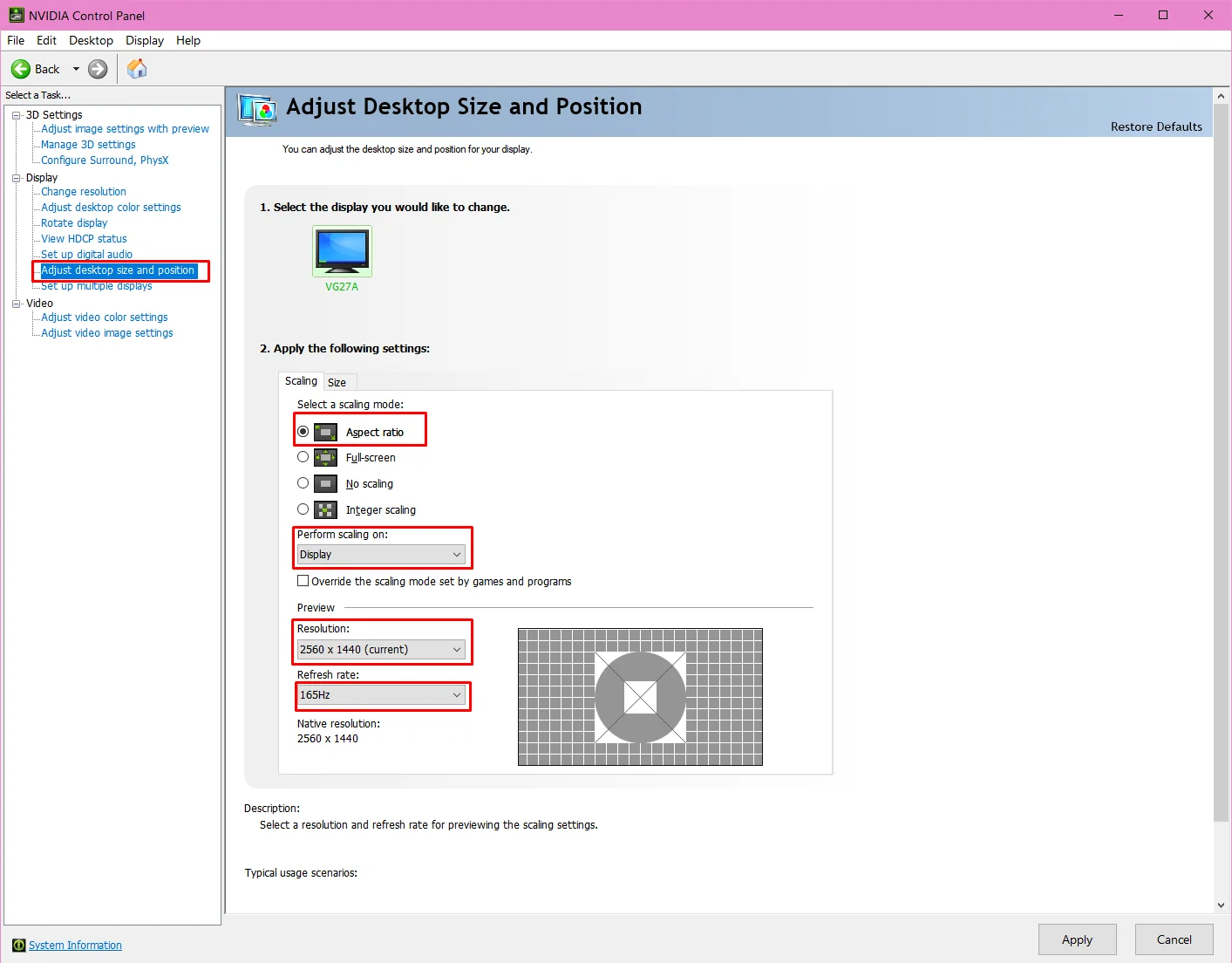Switch to the Size tab

click(337, 382)
